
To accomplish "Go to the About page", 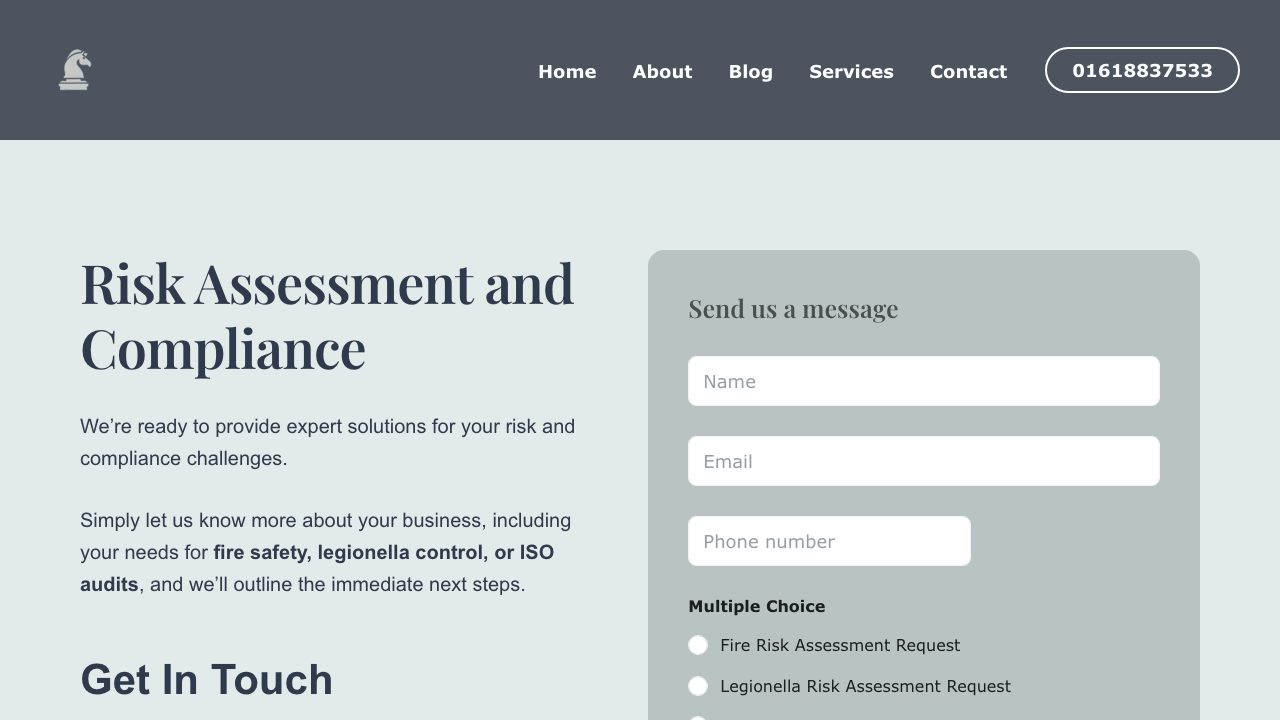I will pos(662,71).
